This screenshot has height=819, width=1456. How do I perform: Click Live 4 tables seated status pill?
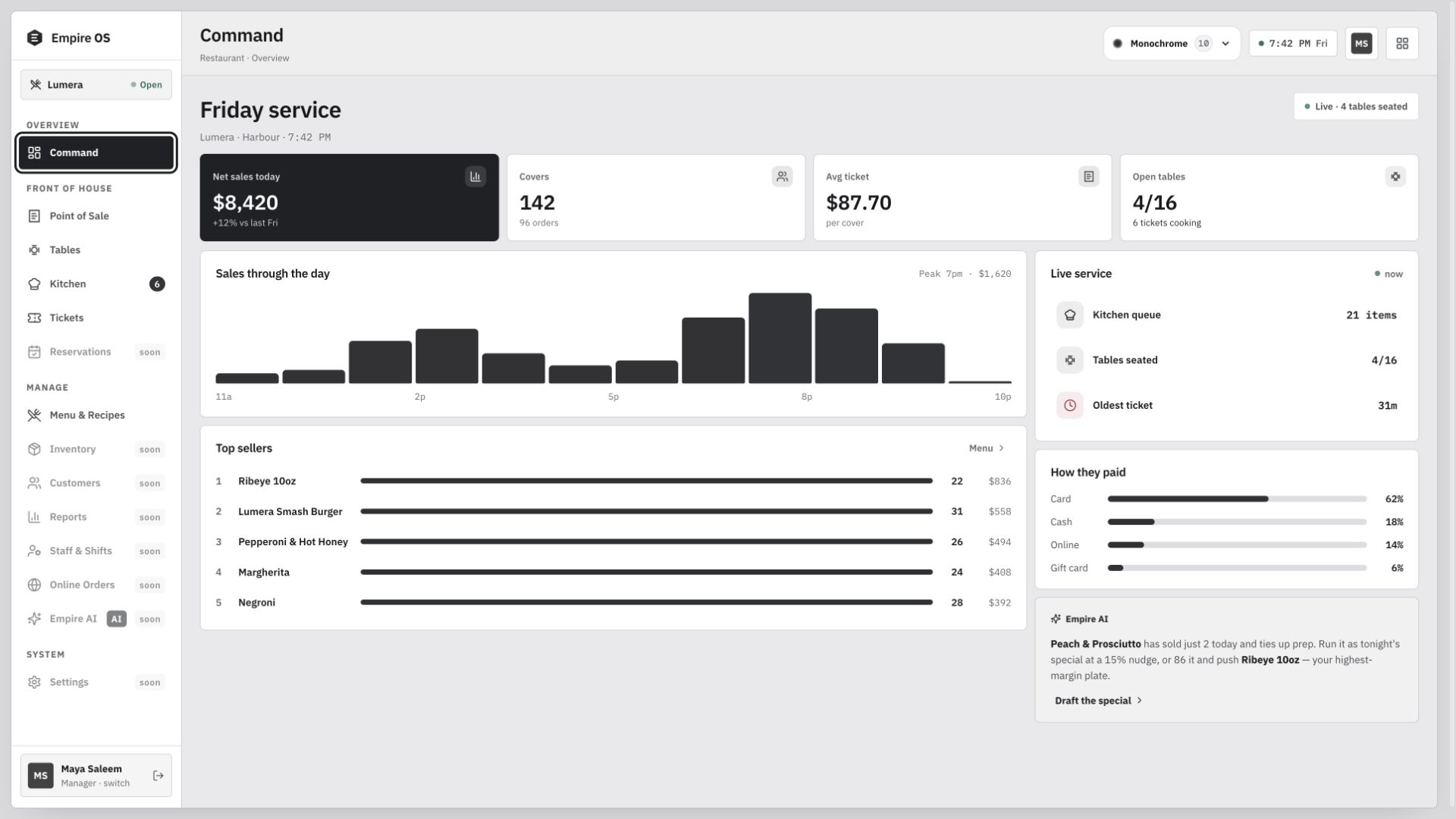1356,106
